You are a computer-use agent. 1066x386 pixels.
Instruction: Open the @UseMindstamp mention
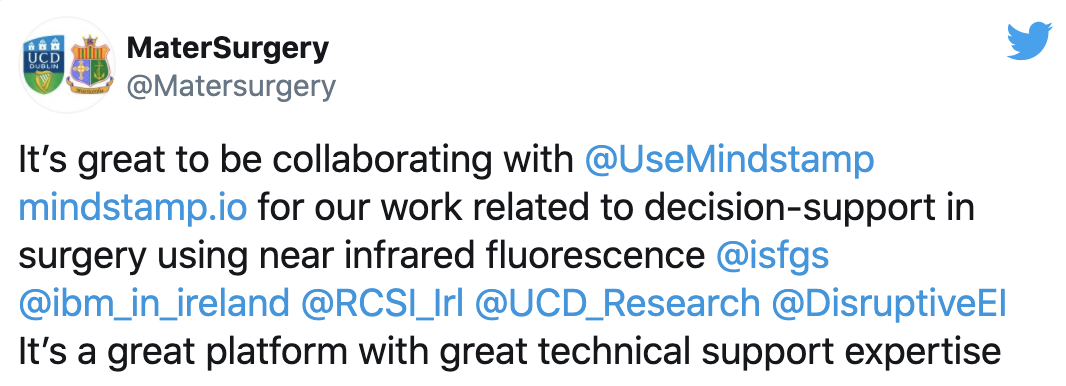729,161
